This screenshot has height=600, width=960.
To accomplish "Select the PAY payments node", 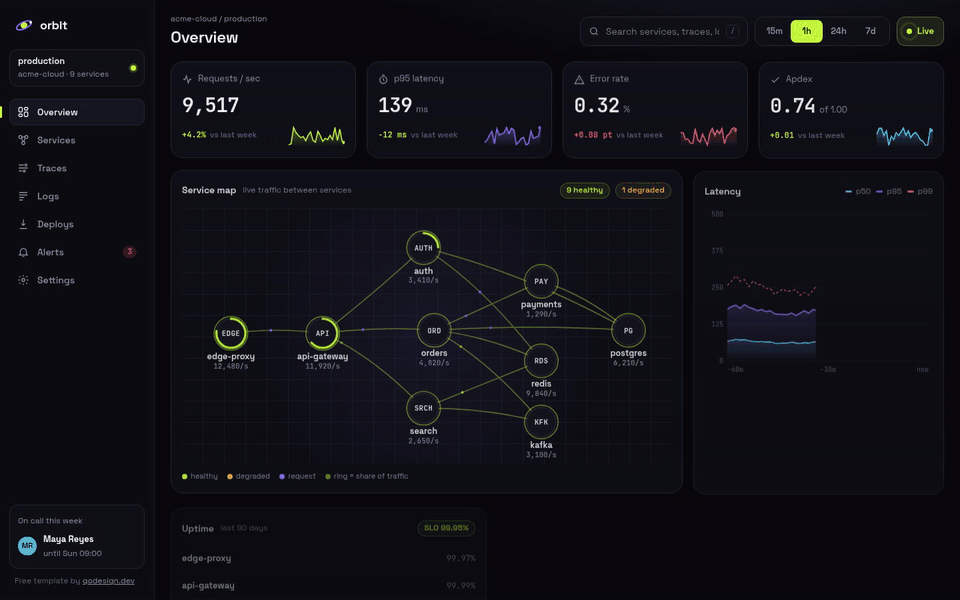I will click(x=541, y=282).
